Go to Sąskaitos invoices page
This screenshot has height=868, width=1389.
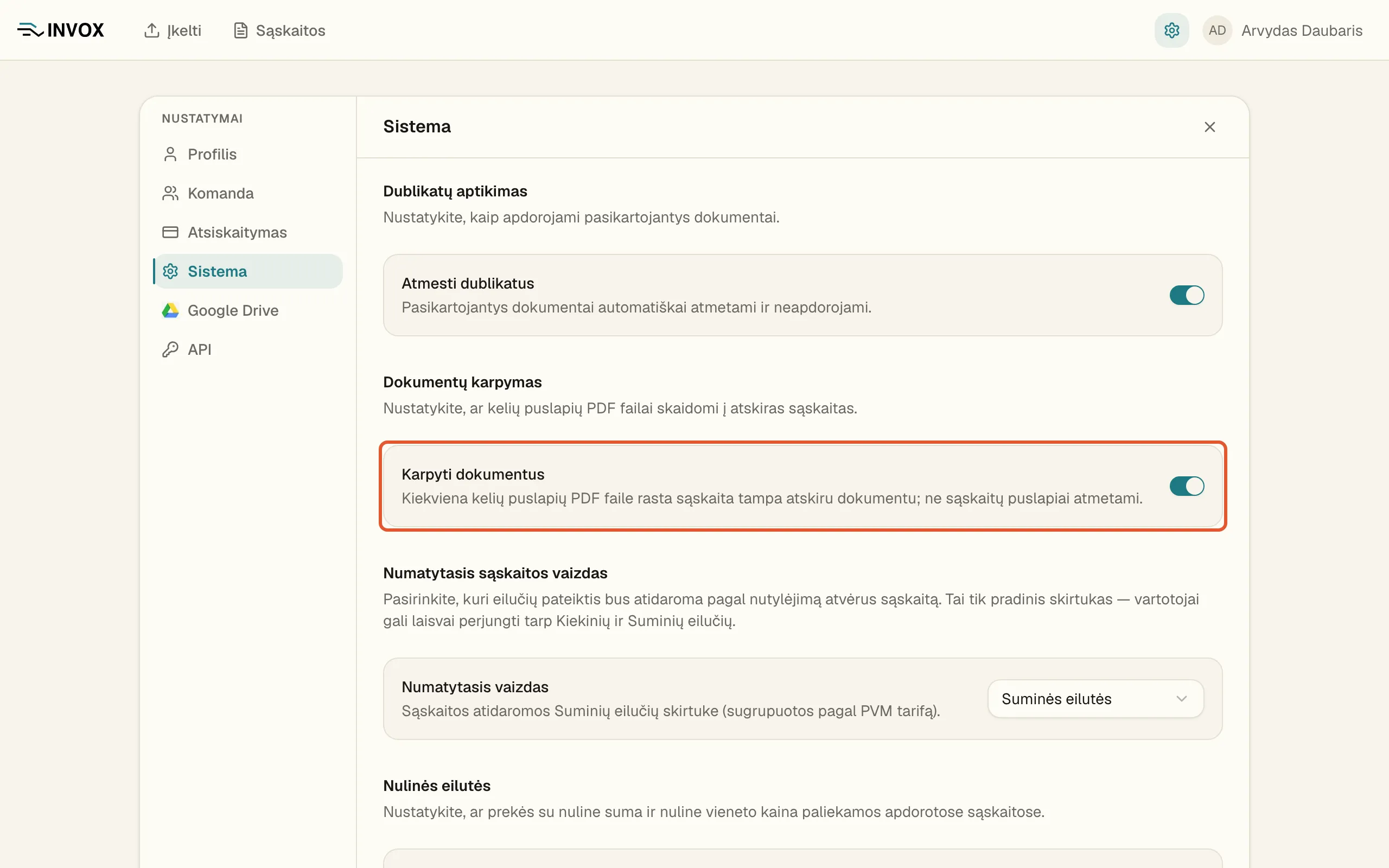point(279,30)
